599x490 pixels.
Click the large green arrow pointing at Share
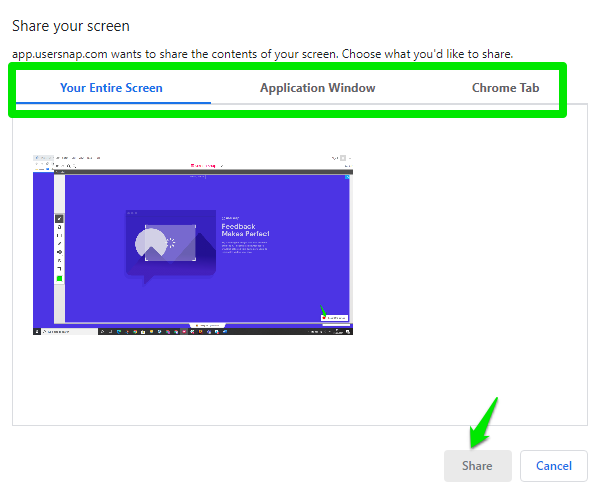coord(484,422)
